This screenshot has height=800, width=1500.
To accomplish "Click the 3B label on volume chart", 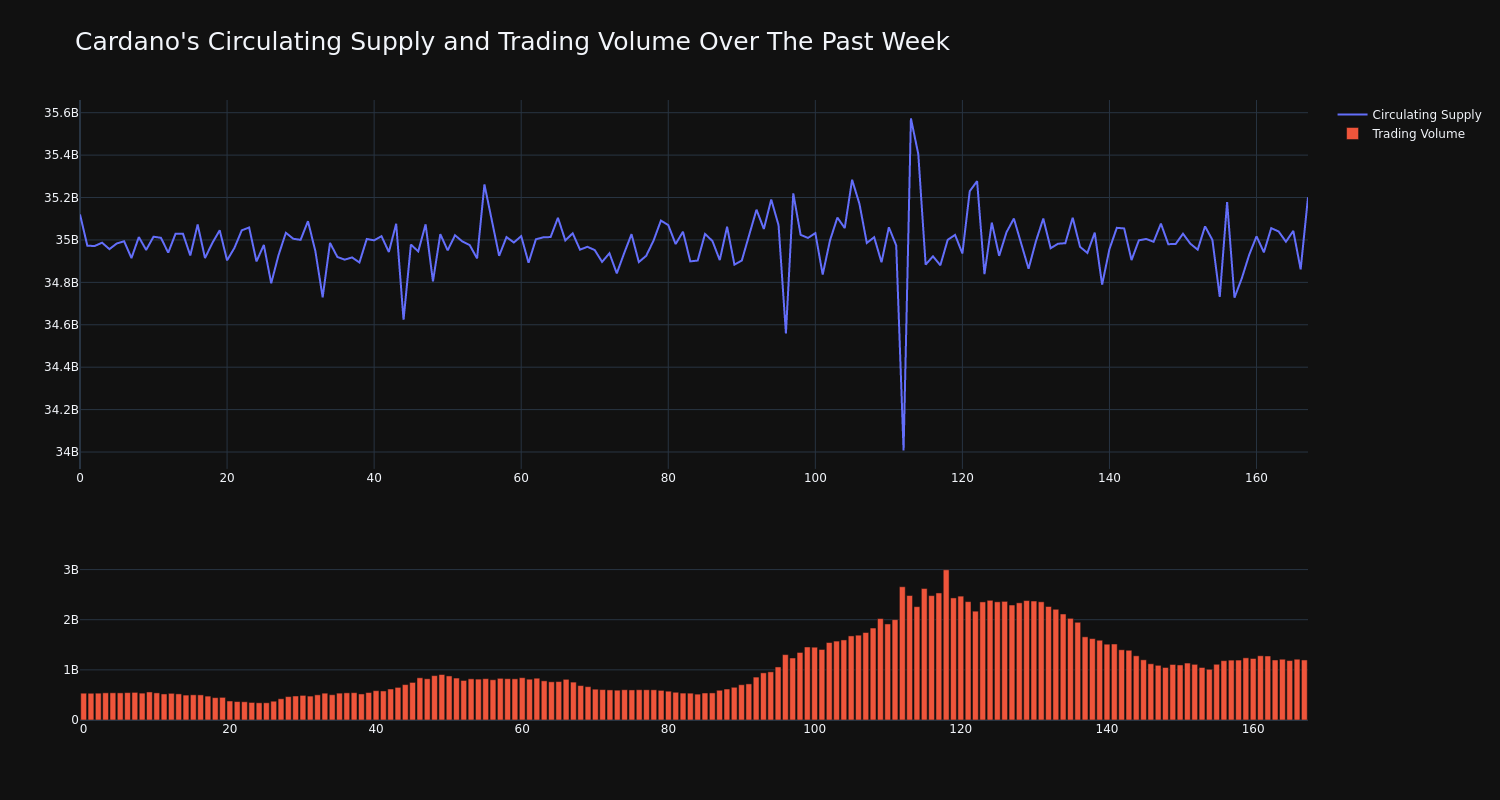I will (71, 570).
